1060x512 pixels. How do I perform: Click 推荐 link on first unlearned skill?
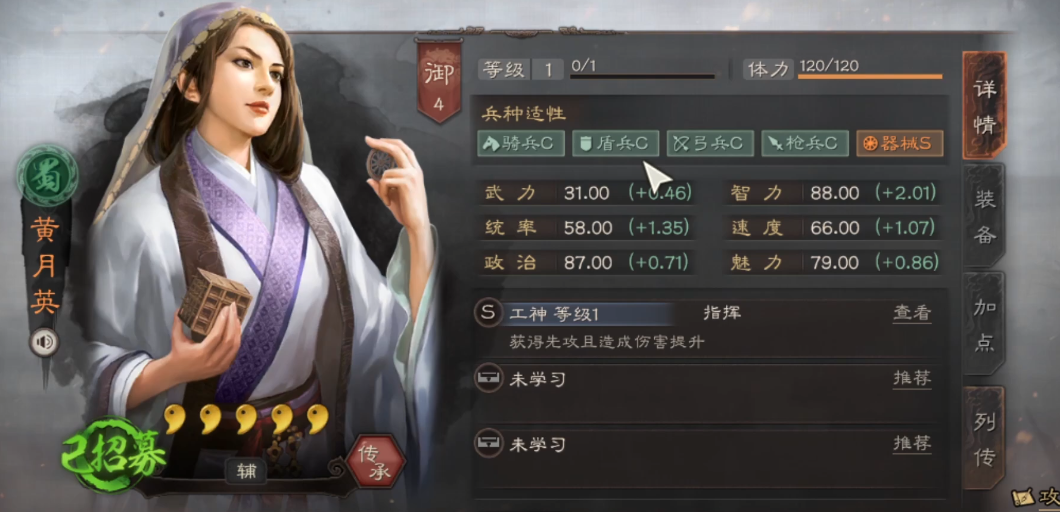912,378
